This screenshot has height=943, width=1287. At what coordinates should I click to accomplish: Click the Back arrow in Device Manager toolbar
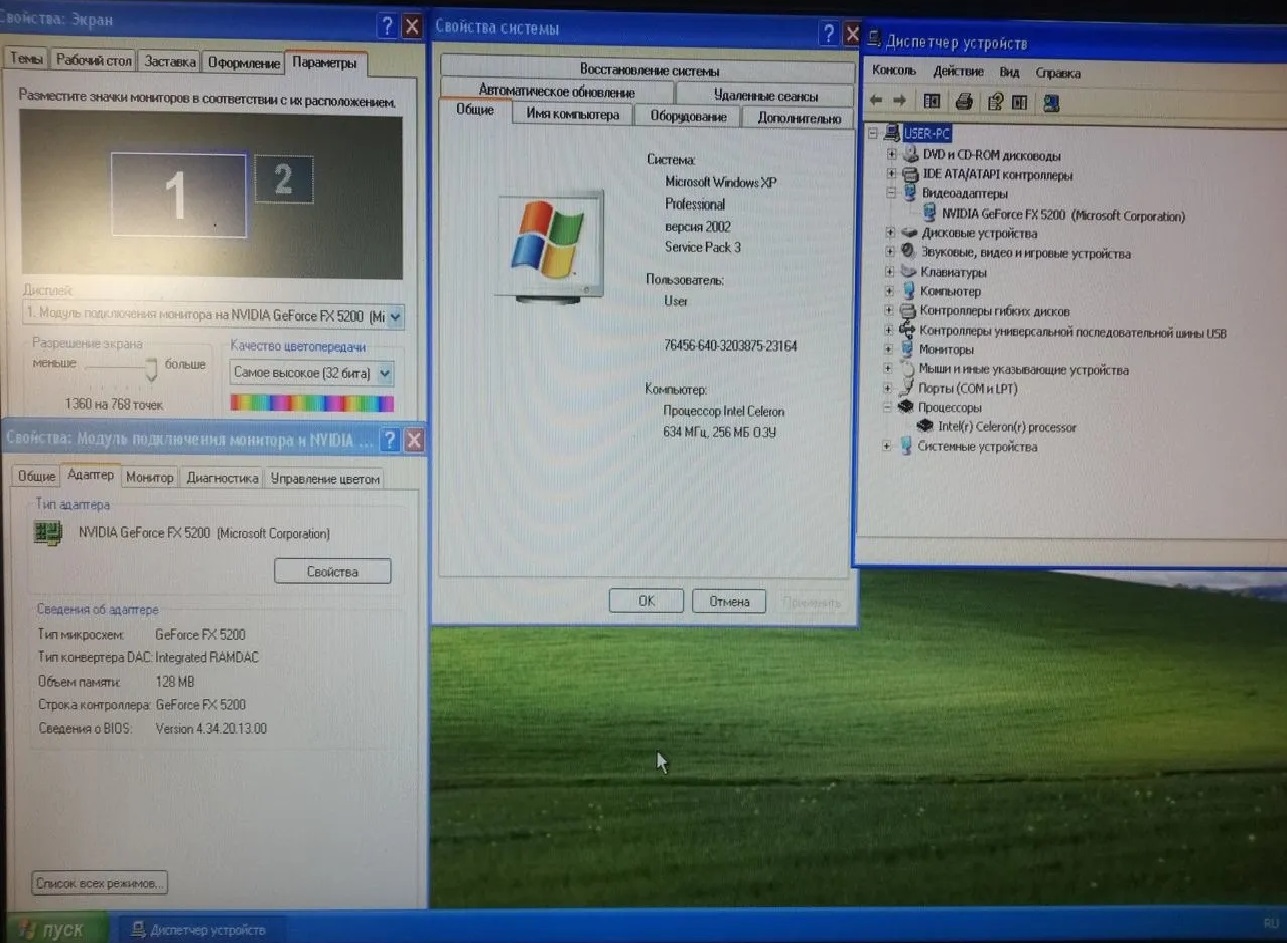(x=877, y=101)
